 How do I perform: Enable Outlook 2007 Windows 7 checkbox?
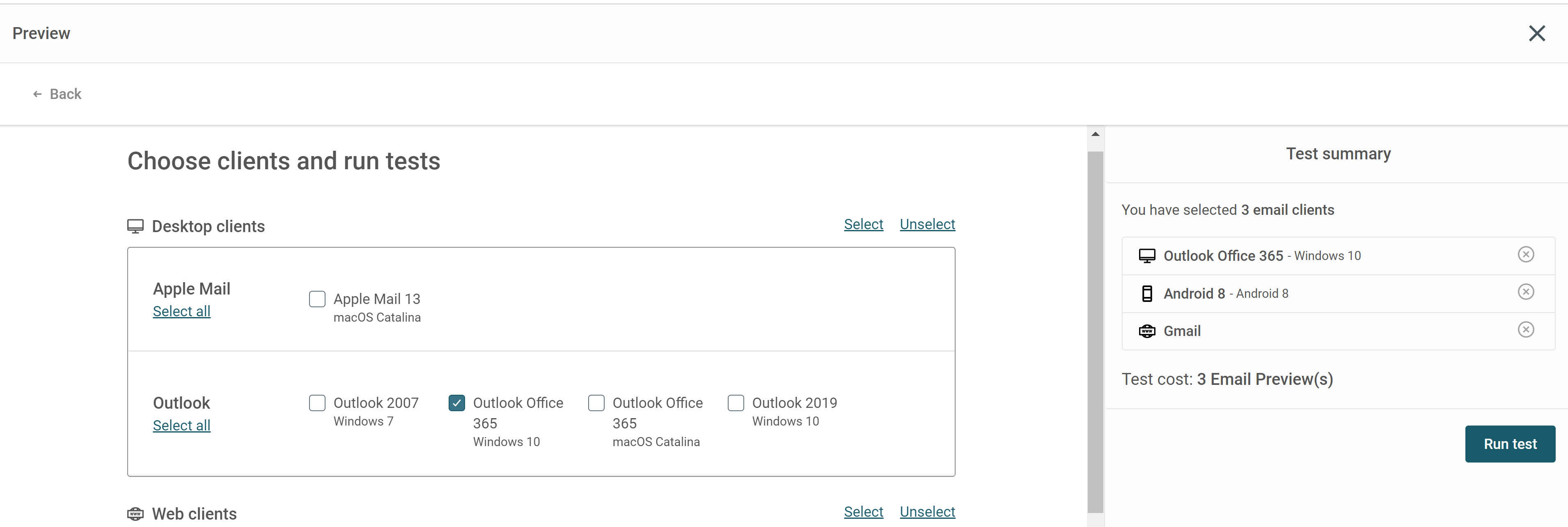coord(317,403)
